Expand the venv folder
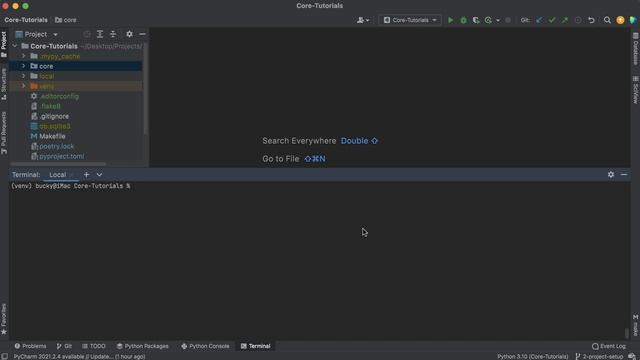The image size is (640, 360). (x=24, y=86)
